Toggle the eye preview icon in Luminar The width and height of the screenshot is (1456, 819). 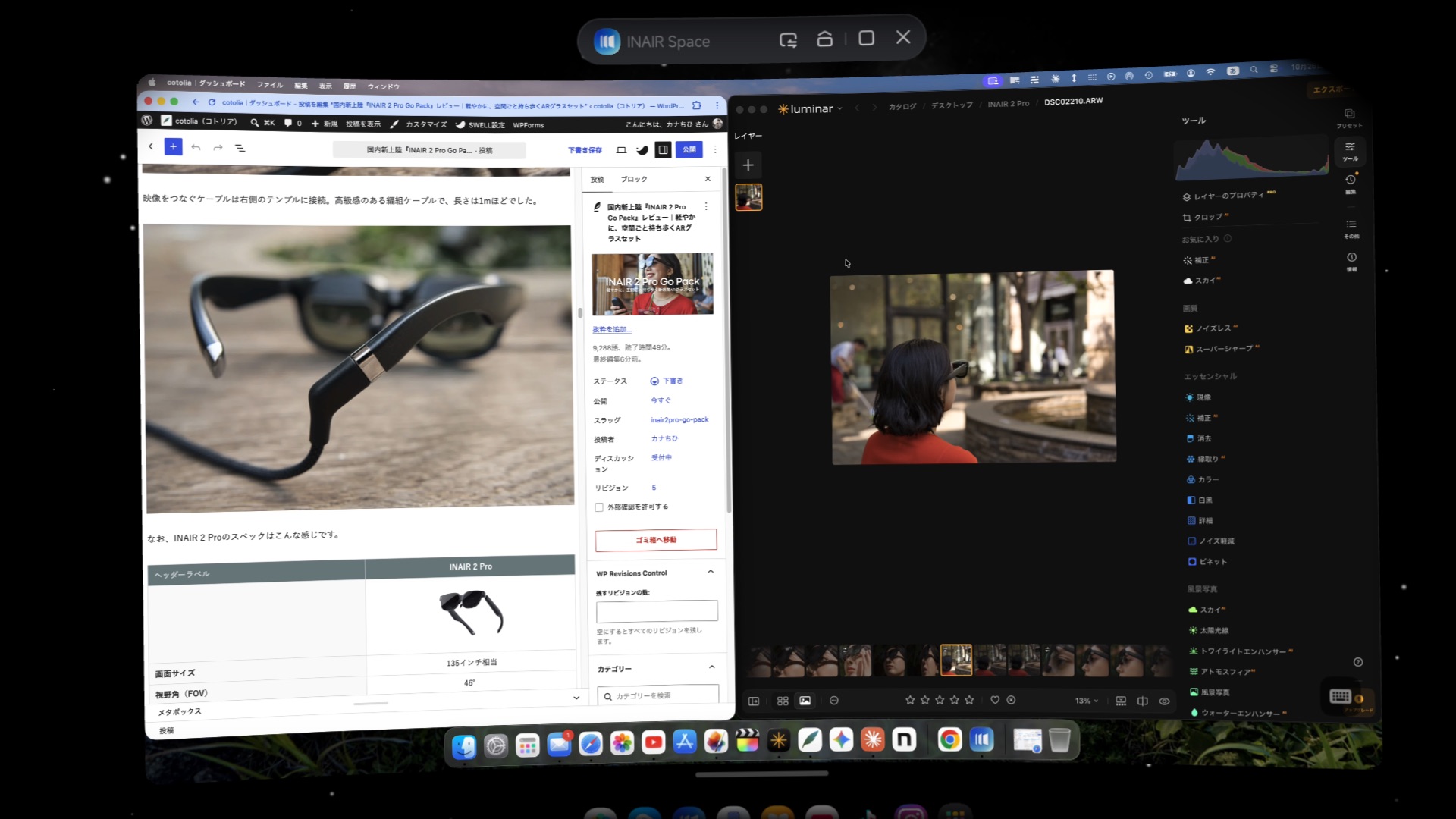click(1164, 701)
